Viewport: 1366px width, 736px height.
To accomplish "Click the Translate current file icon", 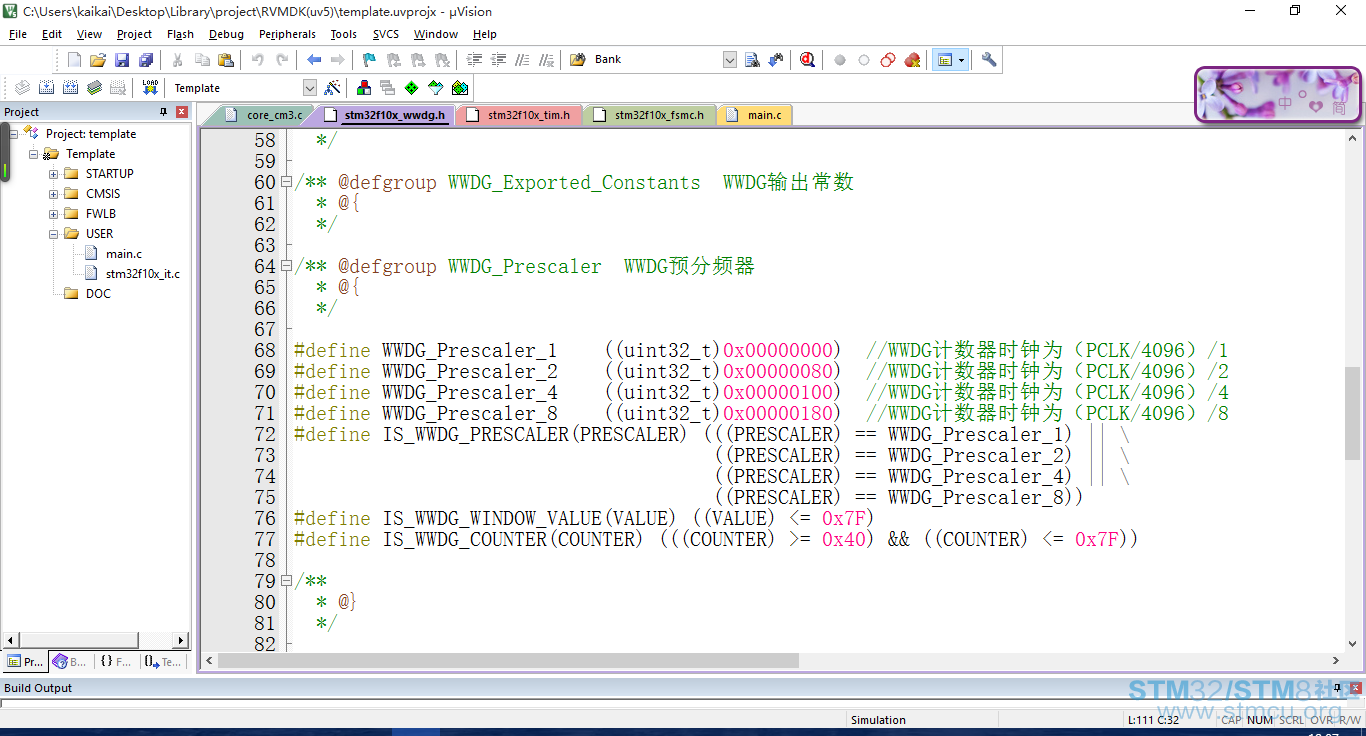I will [x=22, y=88].
